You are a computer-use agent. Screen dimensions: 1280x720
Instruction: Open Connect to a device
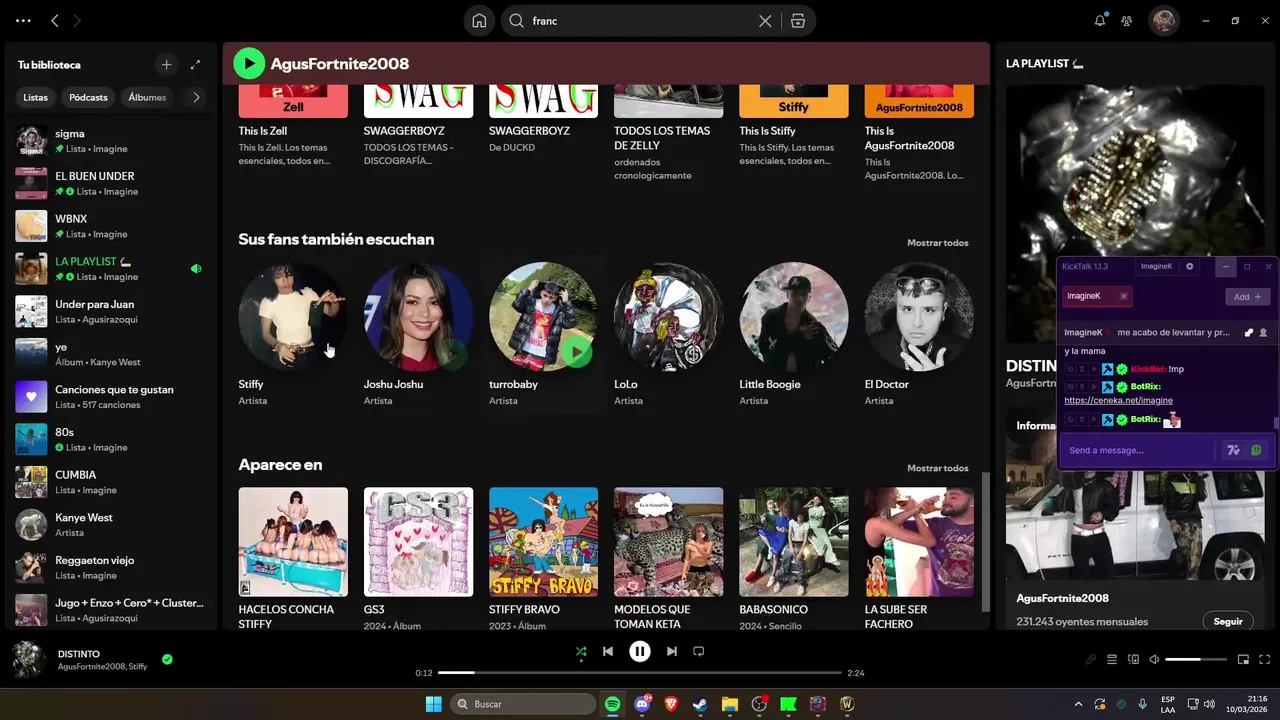(1133, 660)
